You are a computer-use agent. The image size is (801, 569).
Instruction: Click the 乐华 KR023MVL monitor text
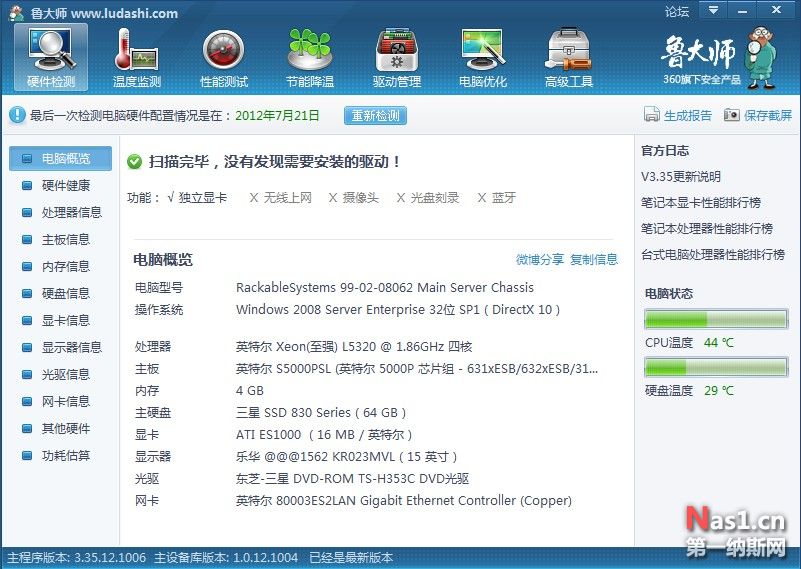pyautogui.click(x=346, y=457)
